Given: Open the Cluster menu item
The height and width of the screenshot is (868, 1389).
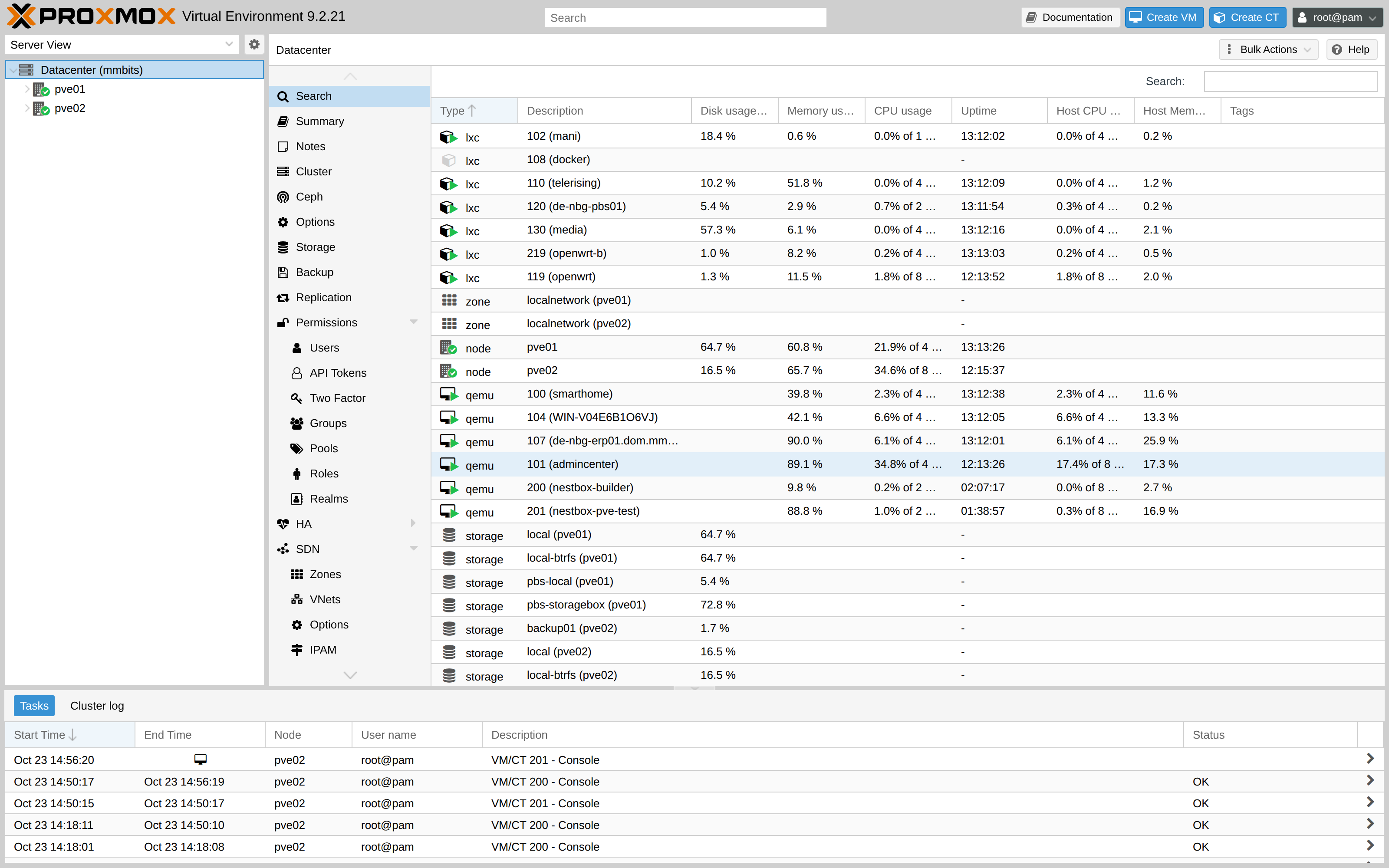Looking at the screenshot, I should [x=349, y=172].
